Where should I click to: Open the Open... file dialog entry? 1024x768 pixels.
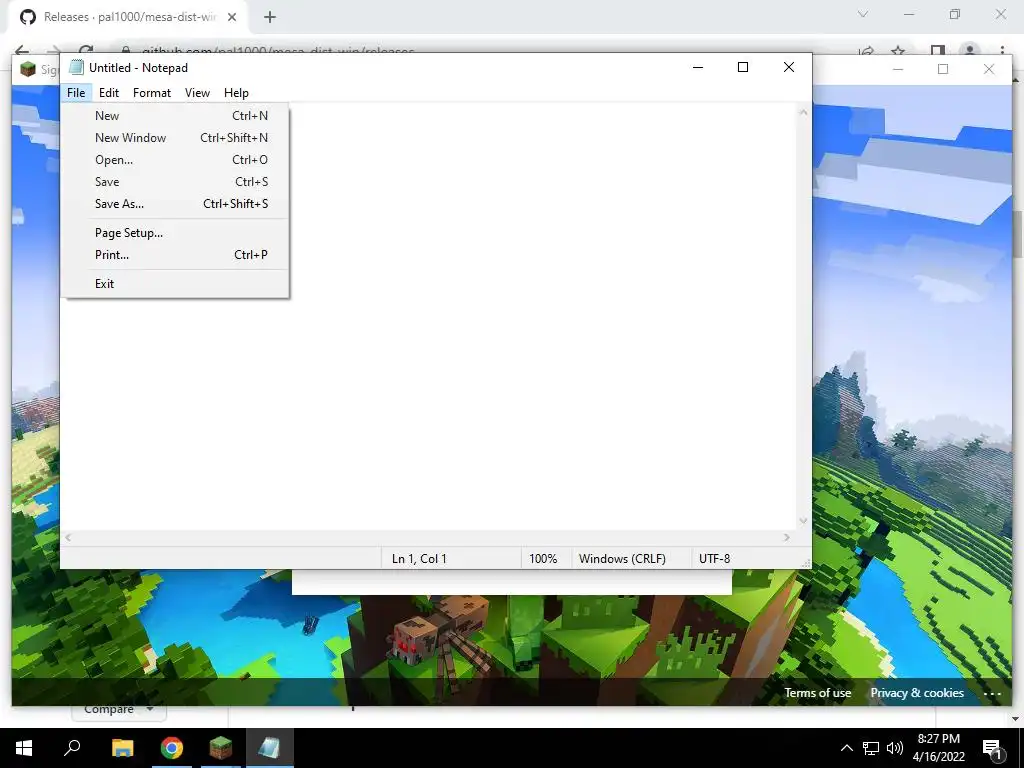(x=175, y=160)
